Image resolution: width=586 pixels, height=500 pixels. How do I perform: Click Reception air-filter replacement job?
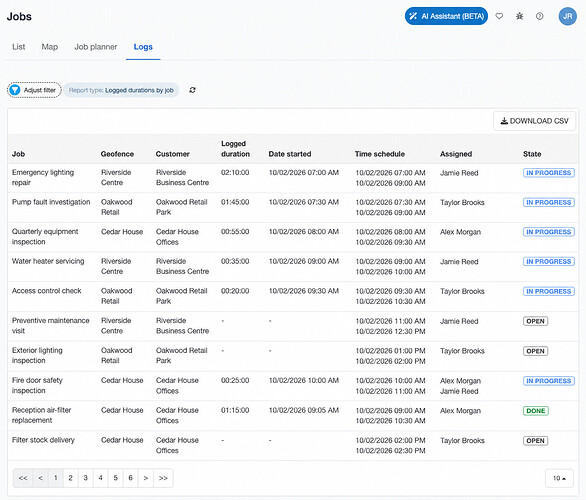41,415
